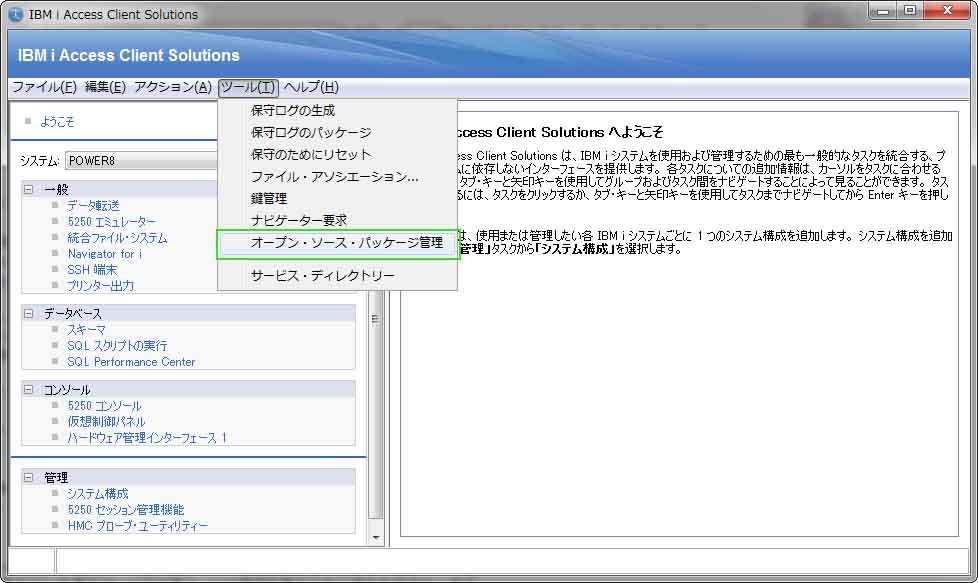Viewport: 978px width, 583px height.
Task: Close the open ツール(T) menu
Action: click(x=248, y=87)
